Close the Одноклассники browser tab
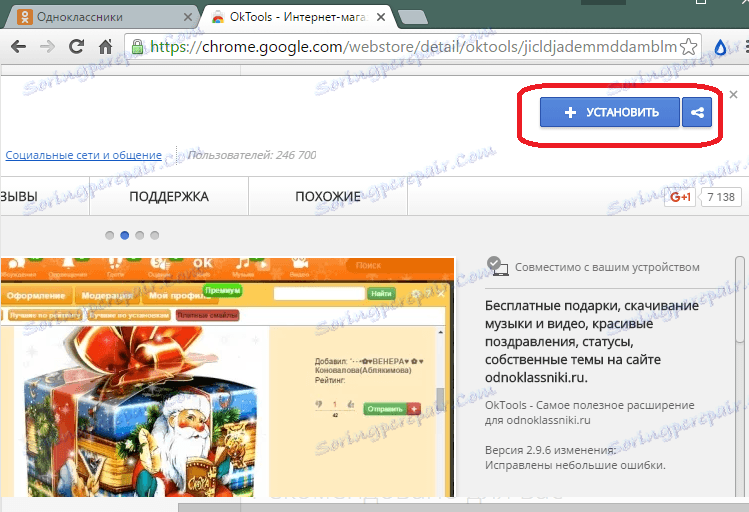This screenshot has width=749, height=512. [x=188, y=17]
